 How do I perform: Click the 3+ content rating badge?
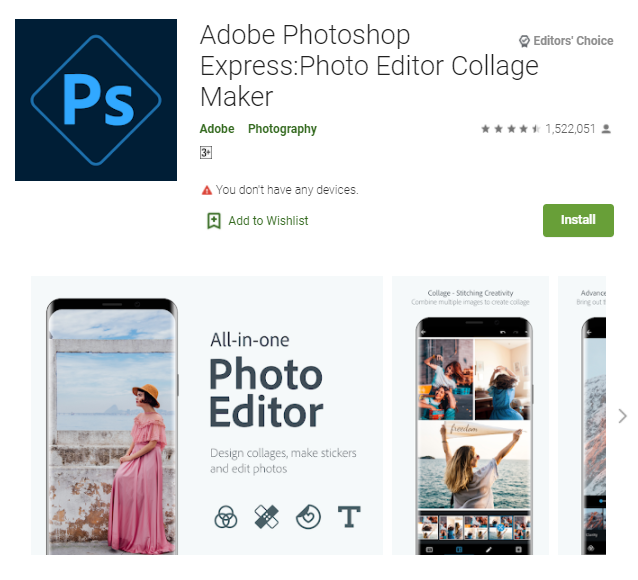click(x=206, y=153)
